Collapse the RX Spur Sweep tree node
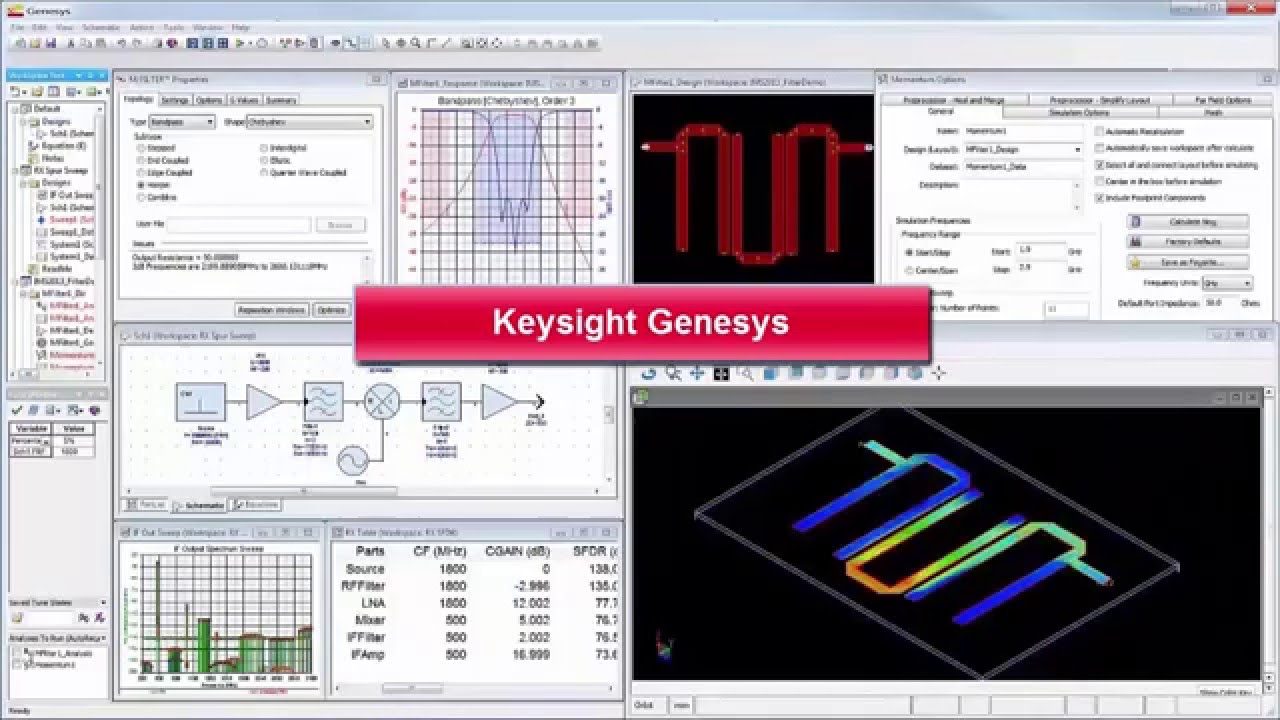 point(13,171)
